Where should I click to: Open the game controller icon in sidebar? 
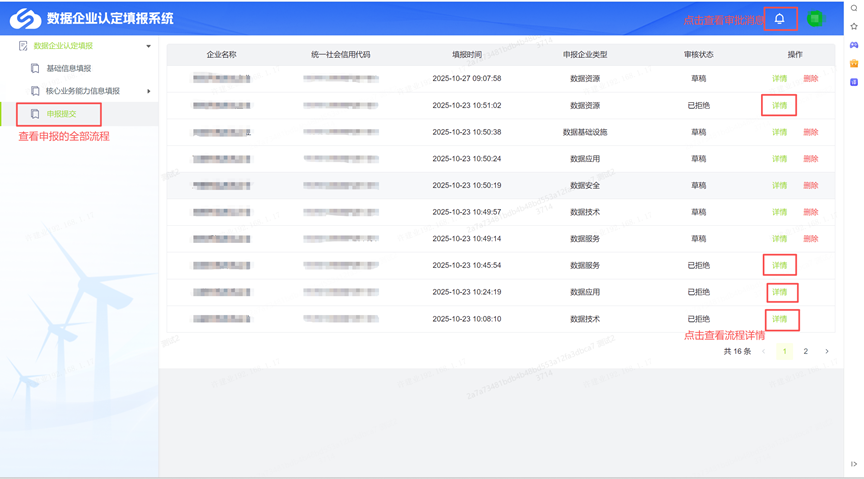pos(854,45)
